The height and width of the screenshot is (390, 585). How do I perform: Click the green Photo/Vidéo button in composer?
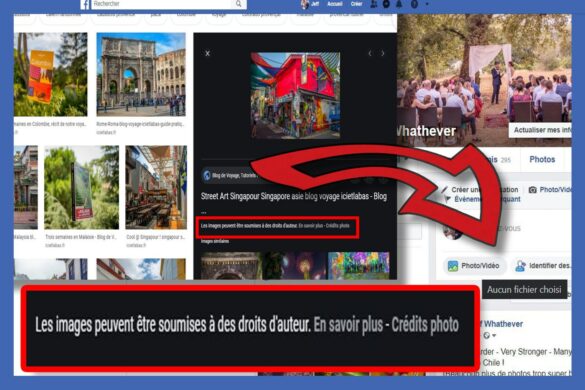click(474, 266)
